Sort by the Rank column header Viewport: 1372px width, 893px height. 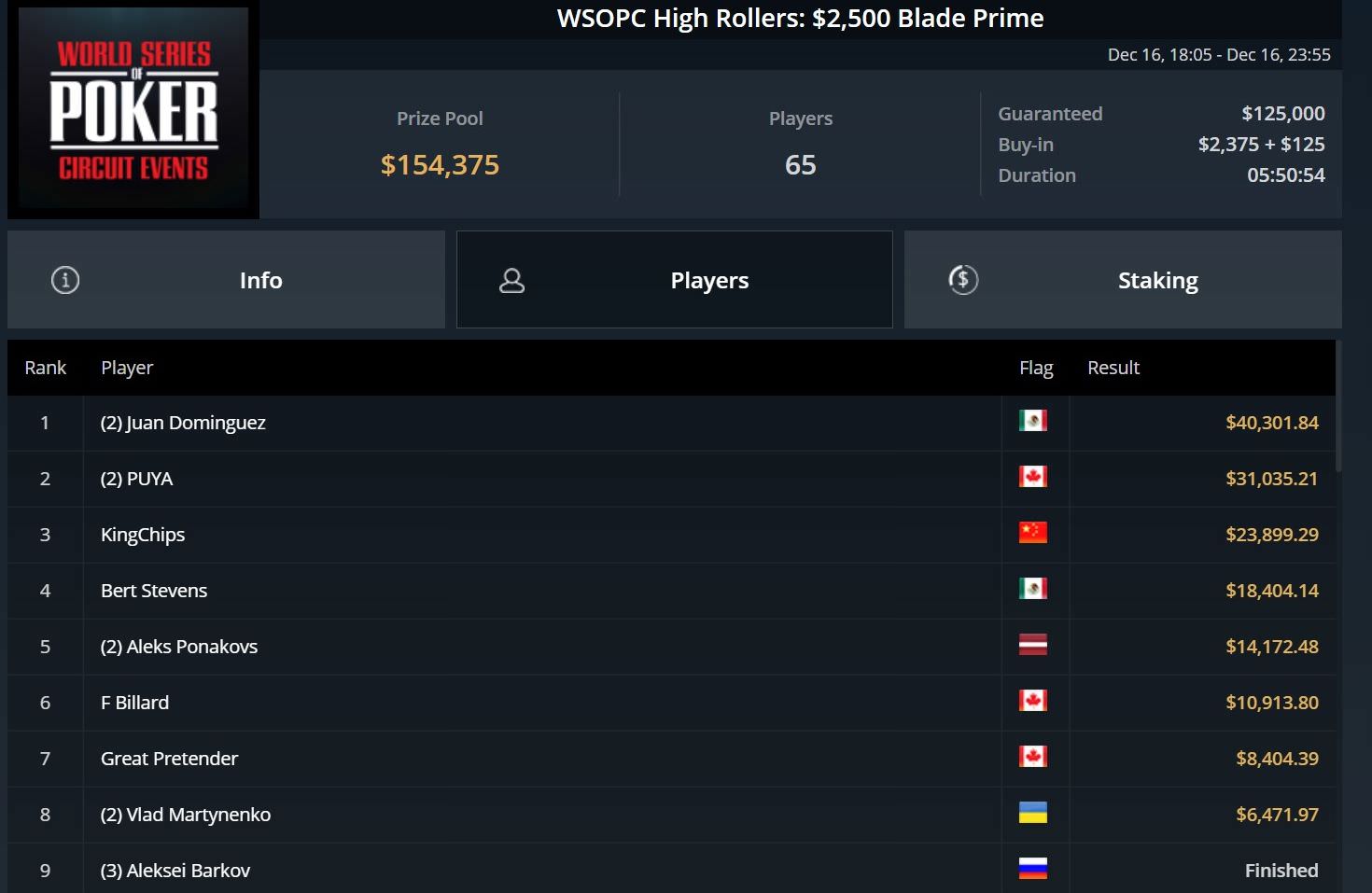coord(45,368)
